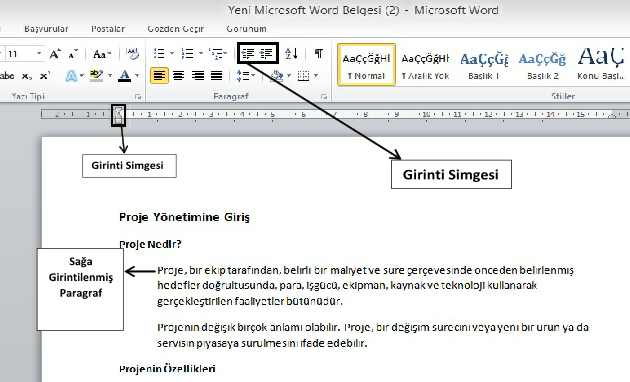
Task: Open the font color dropdown arrow
Action: 137,75
